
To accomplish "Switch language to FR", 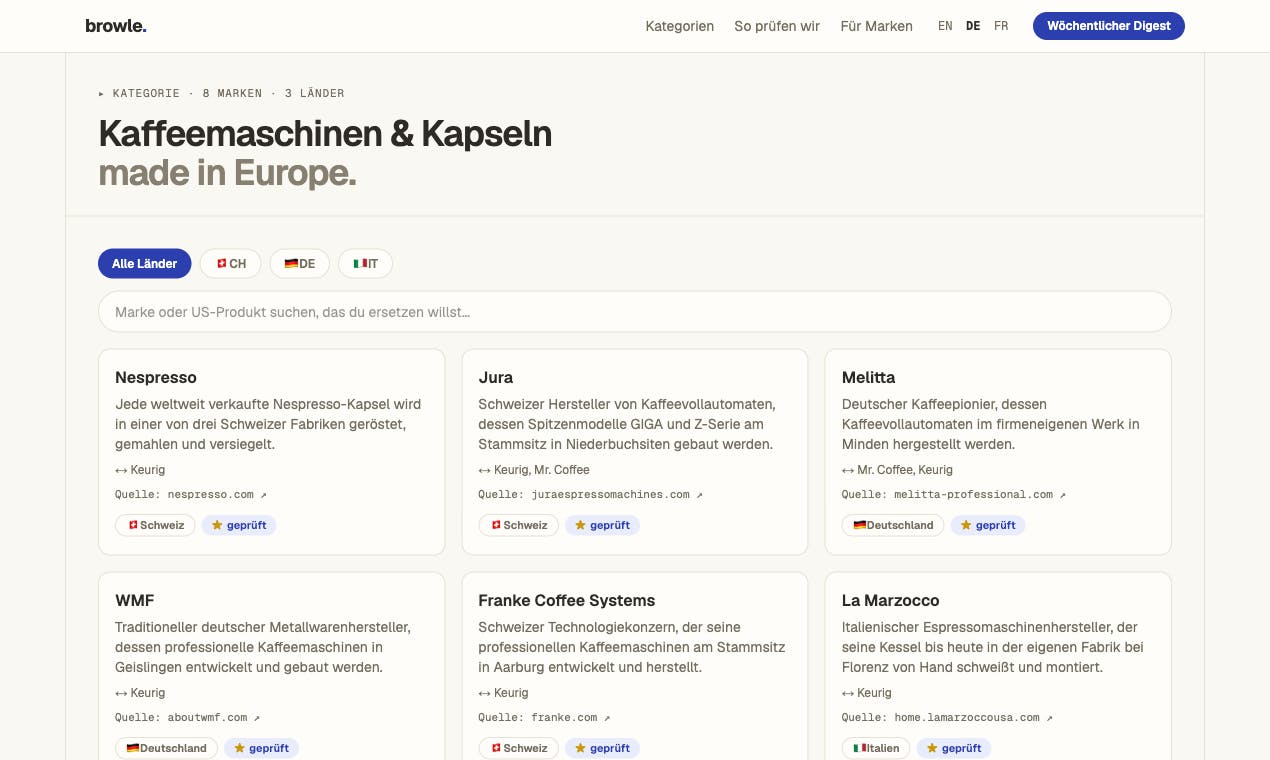I will pos(1001,26).
